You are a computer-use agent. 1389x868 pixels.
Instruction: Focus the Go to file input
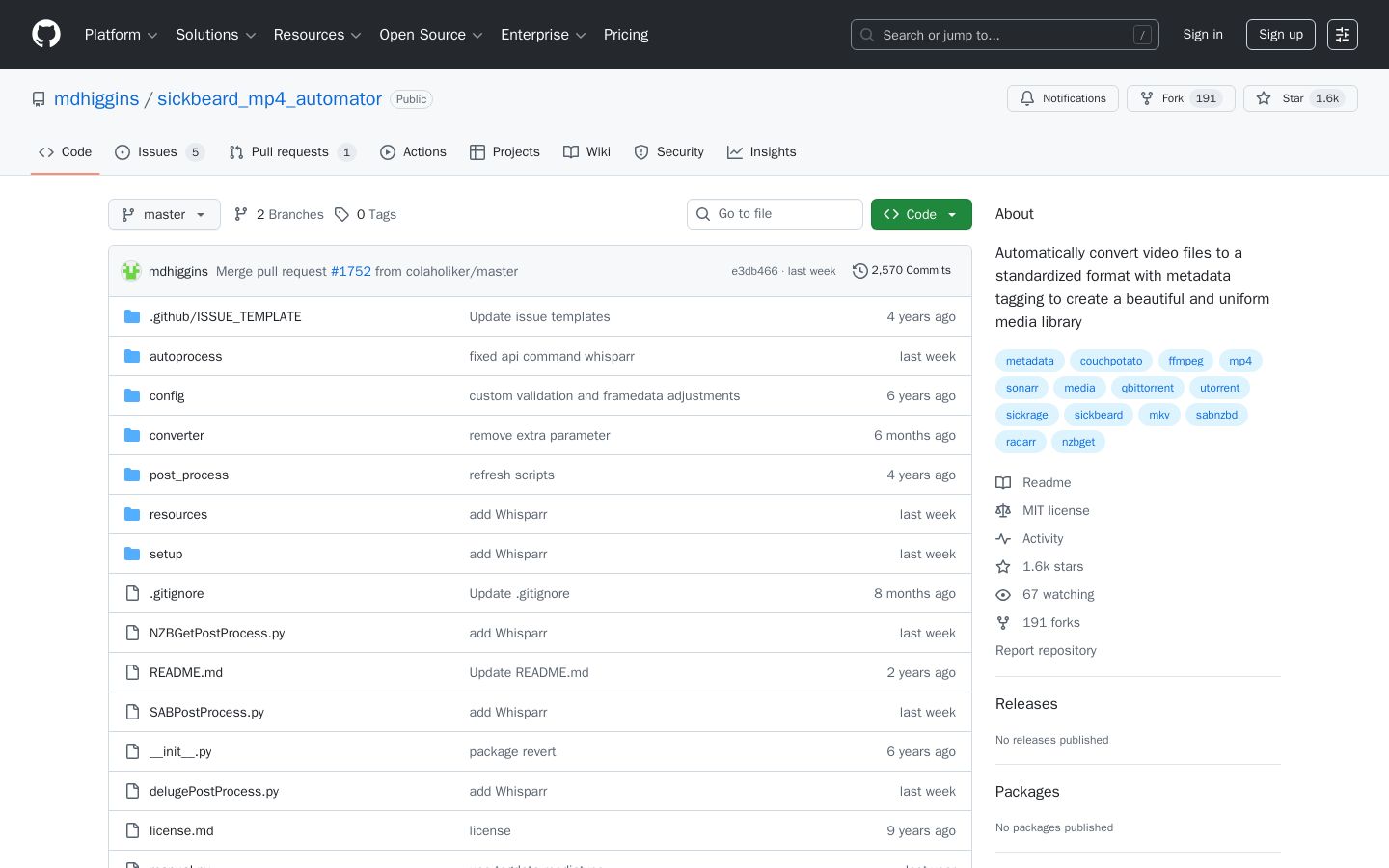coord(775,214)
